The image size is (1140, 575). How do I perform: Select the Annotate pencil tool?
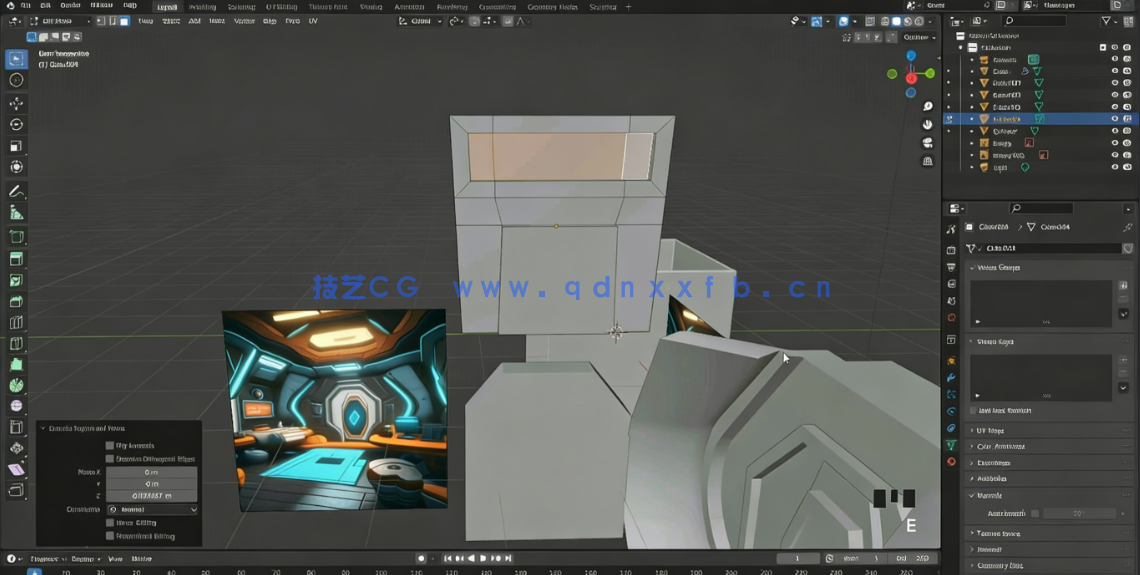click(16, 191)
